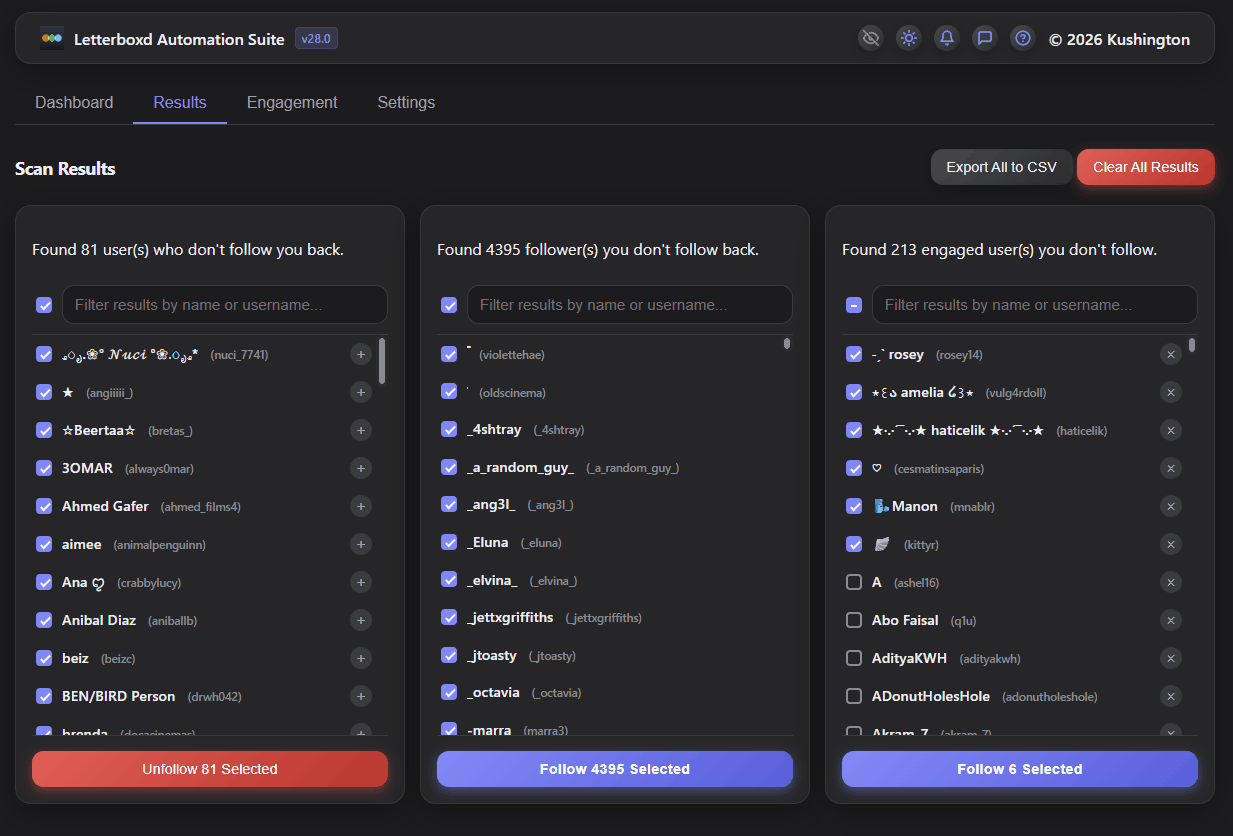Toggle the hide/privacy eye-slash icon

pos(871,38)
